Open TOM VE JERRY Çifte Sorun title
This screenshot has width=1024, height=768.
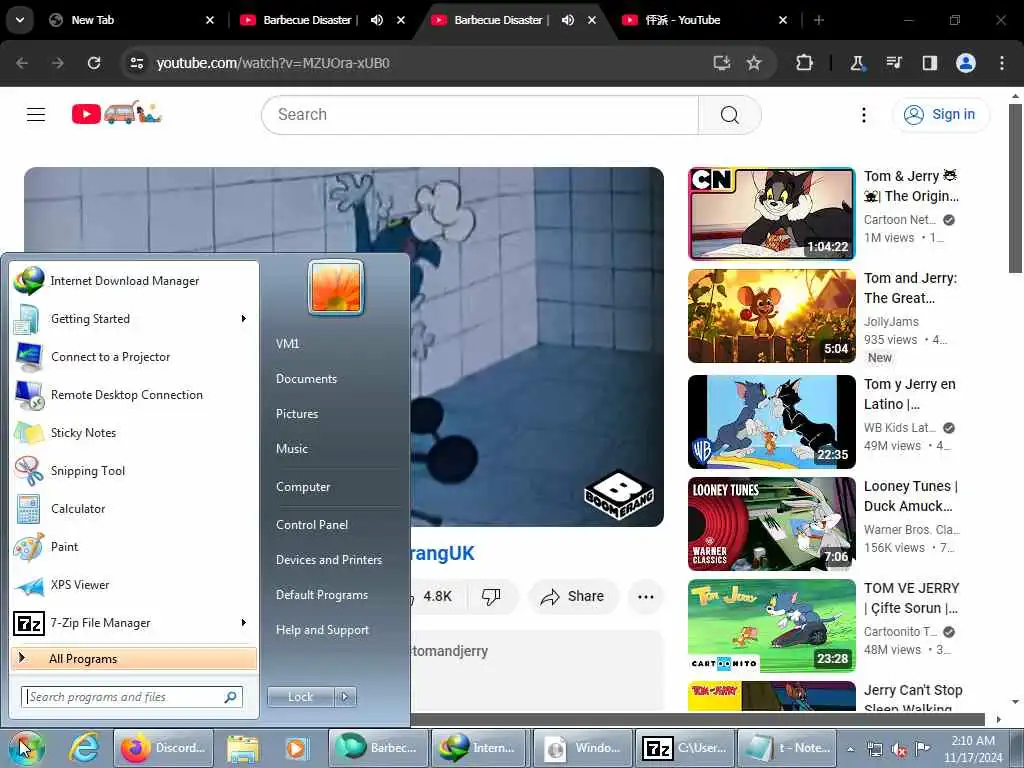tap(912, 598)
